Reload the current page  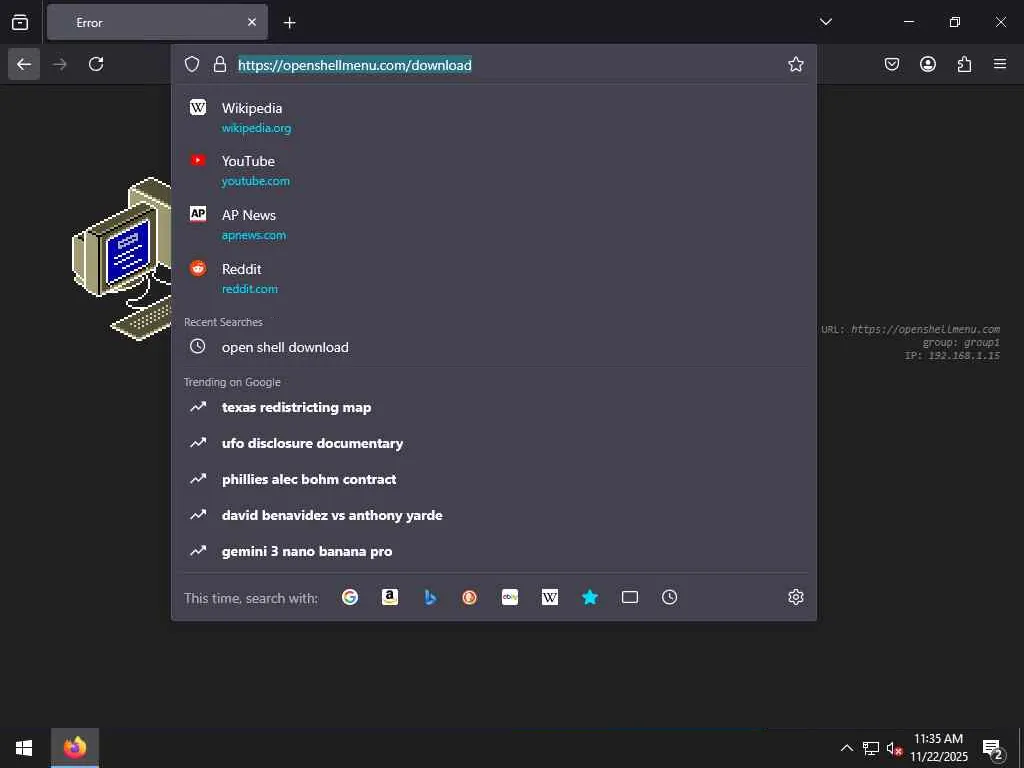click(96, 64)
